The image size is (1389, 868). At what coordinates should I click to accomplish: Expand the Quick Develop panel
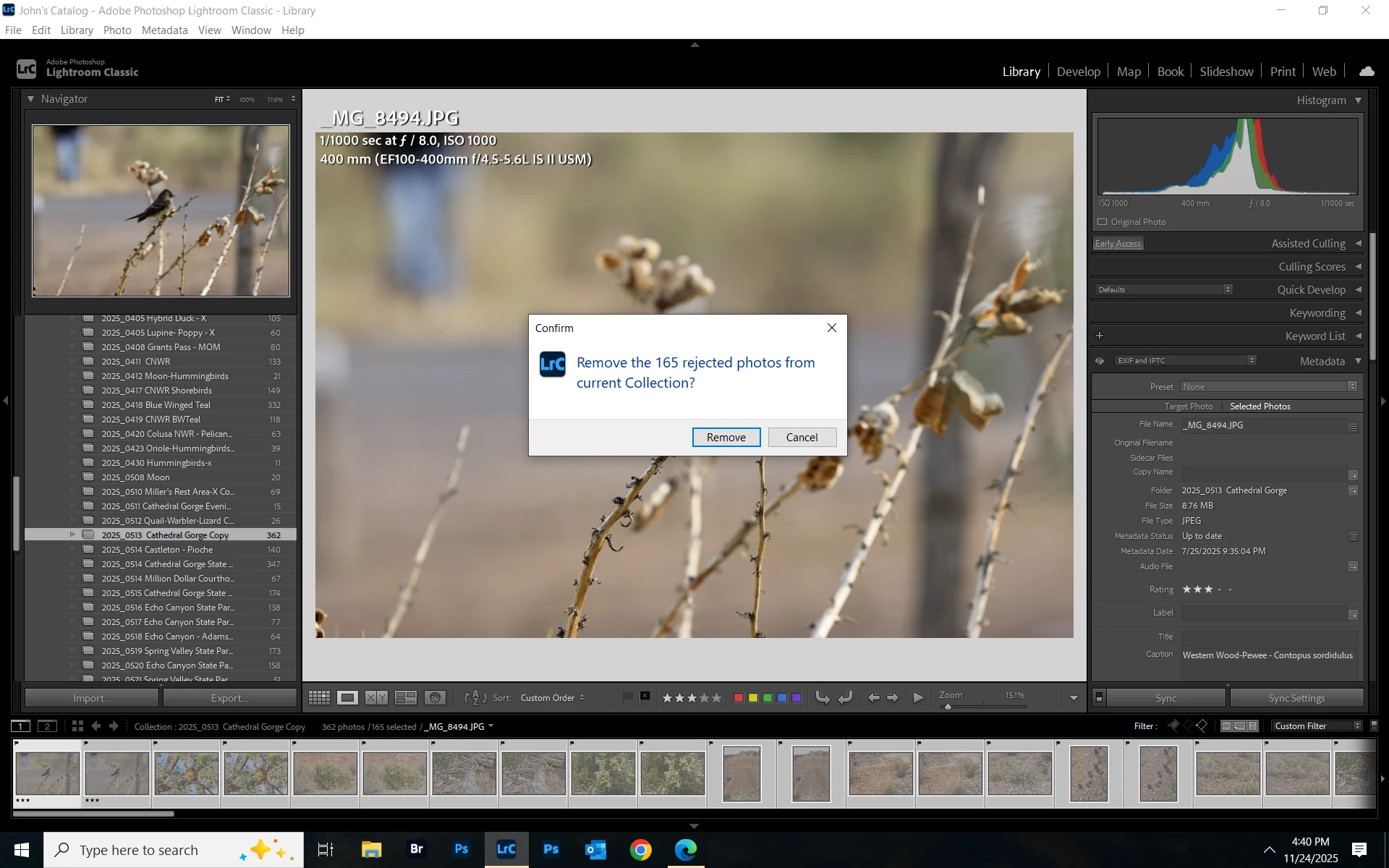[1359, 289]
